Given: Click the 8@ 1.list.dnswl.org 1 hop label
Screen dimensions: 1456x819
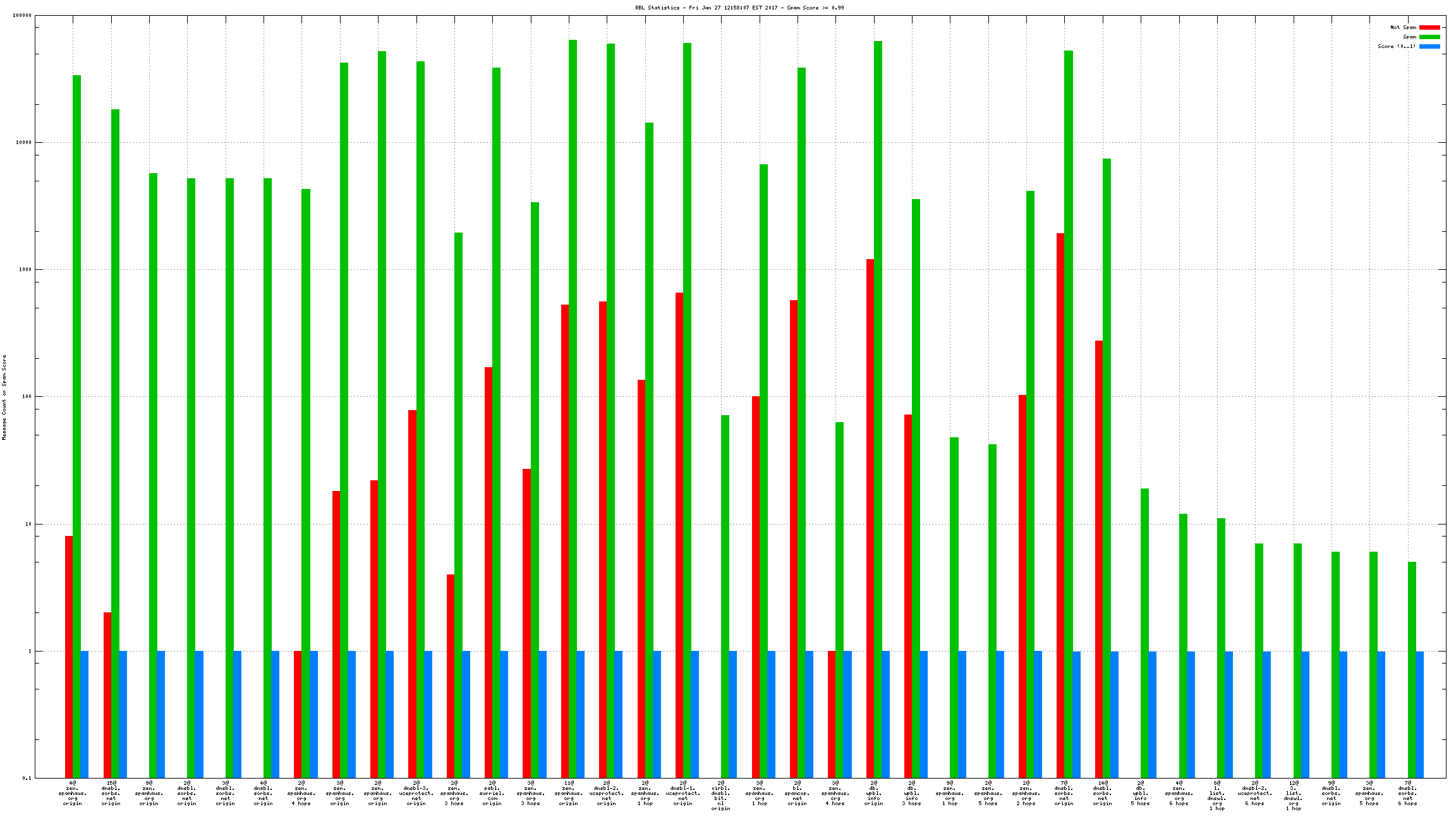Looking at the screenshot, I should pos(1216,796).
